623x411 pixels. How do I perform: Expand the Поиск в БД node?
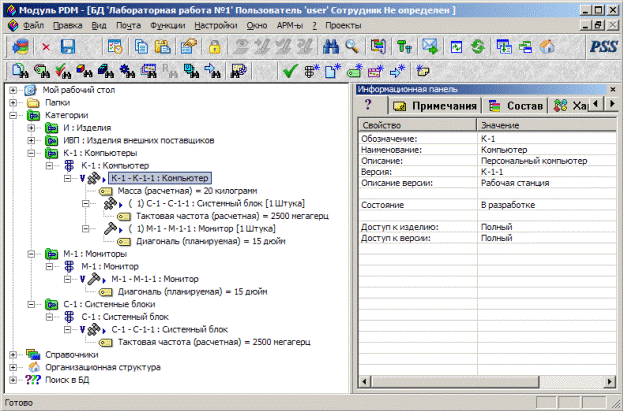click(x=13, y=380)
